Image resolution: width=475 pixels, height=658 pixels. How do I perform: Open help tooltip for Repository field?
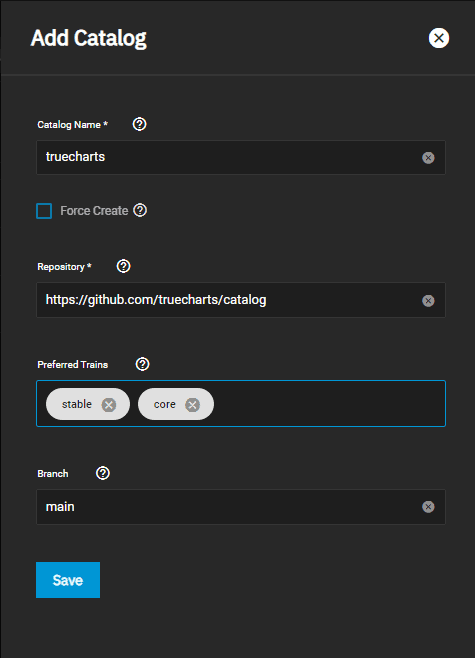tap(123, 266)
